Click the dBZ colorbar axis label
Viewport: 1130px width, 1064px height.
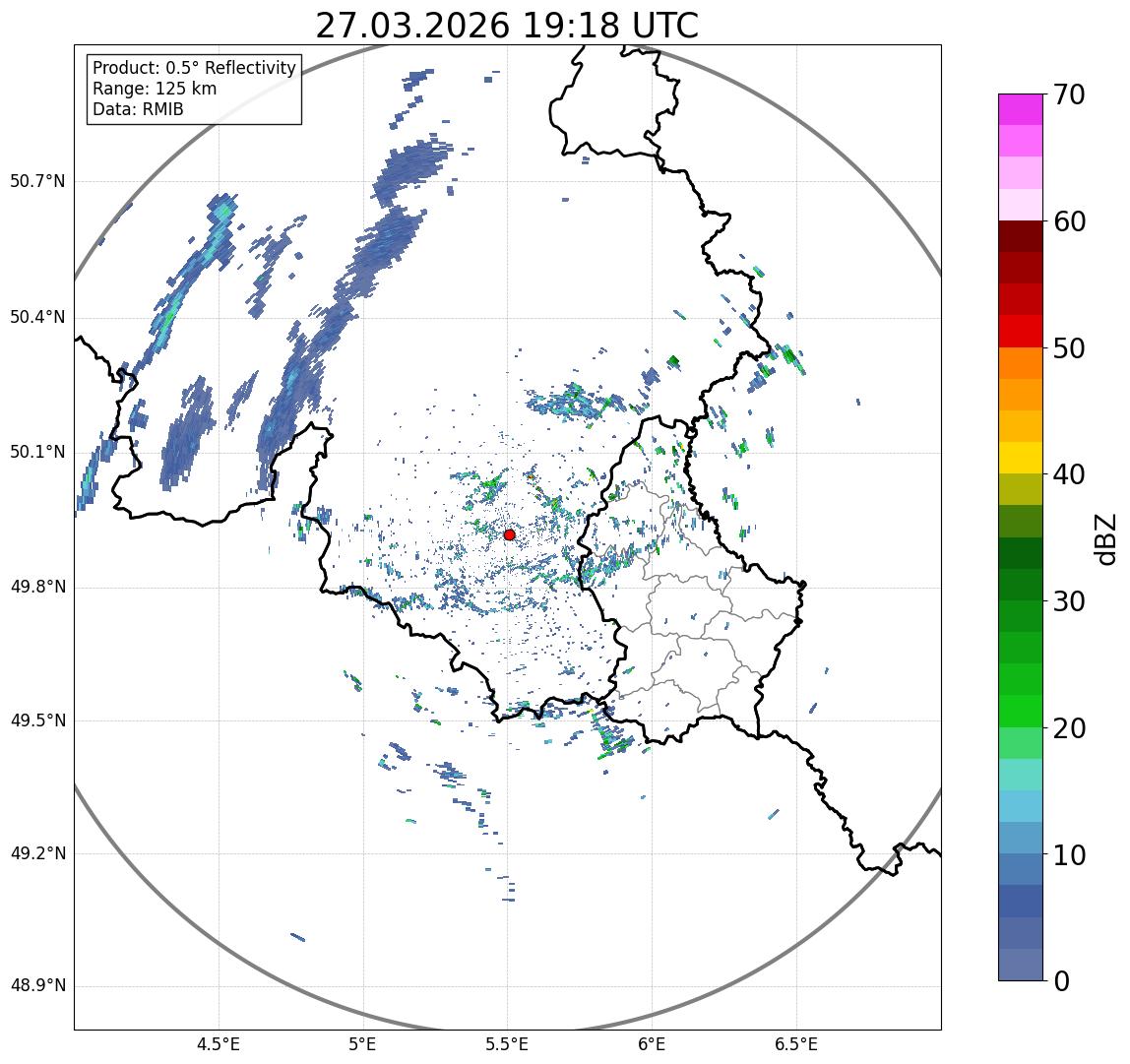point(1104,537)
